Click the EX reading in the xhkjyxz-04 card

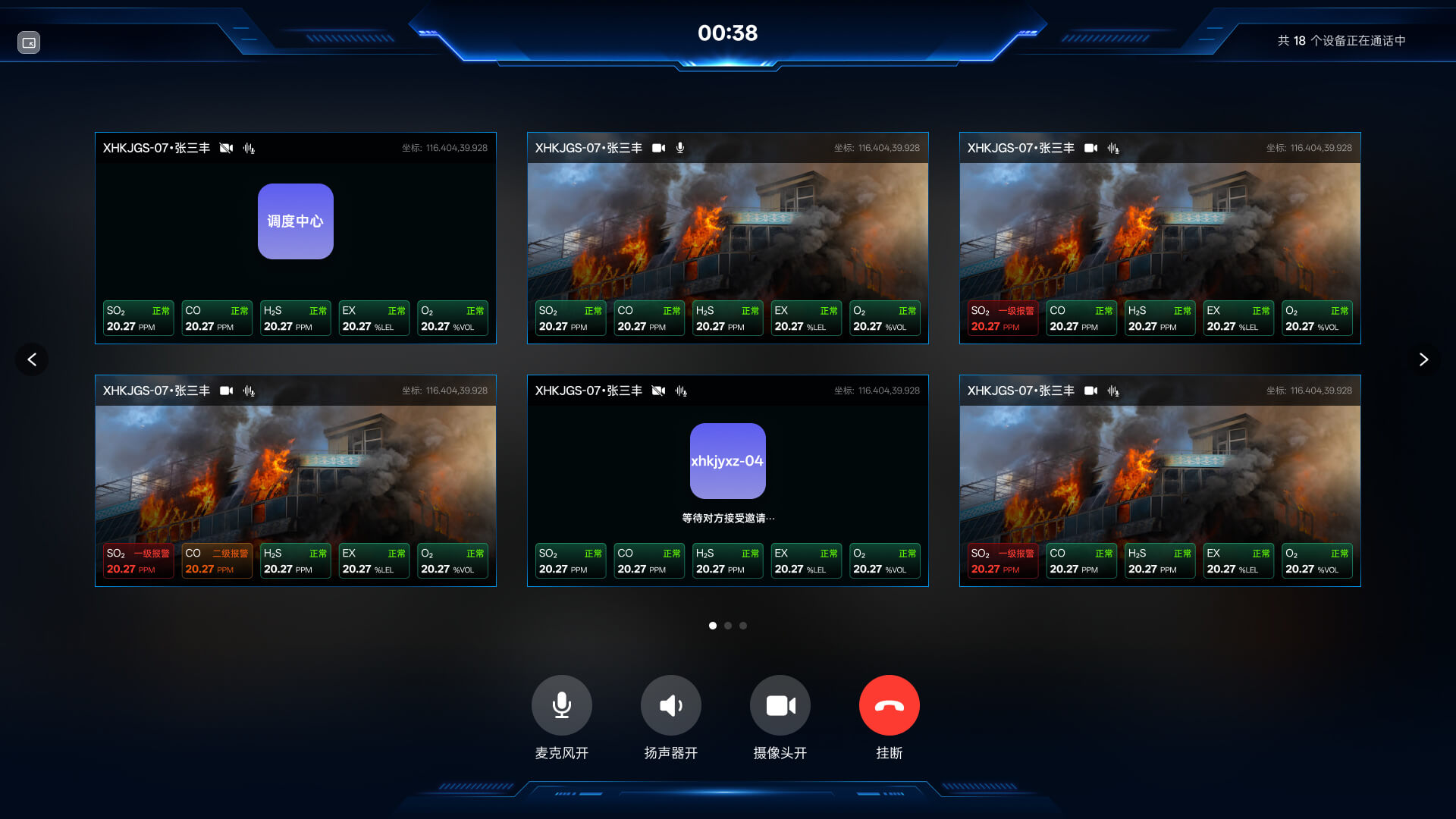806,561
